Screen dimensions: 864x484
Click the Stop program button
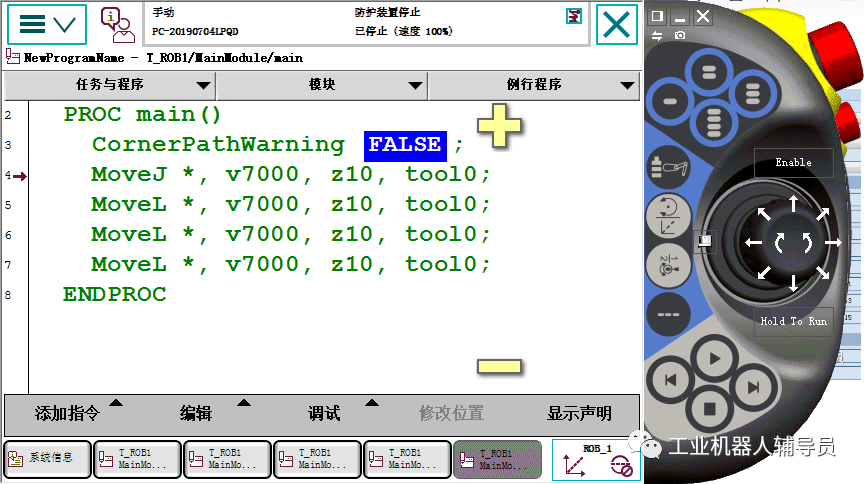tap(710, 409)
